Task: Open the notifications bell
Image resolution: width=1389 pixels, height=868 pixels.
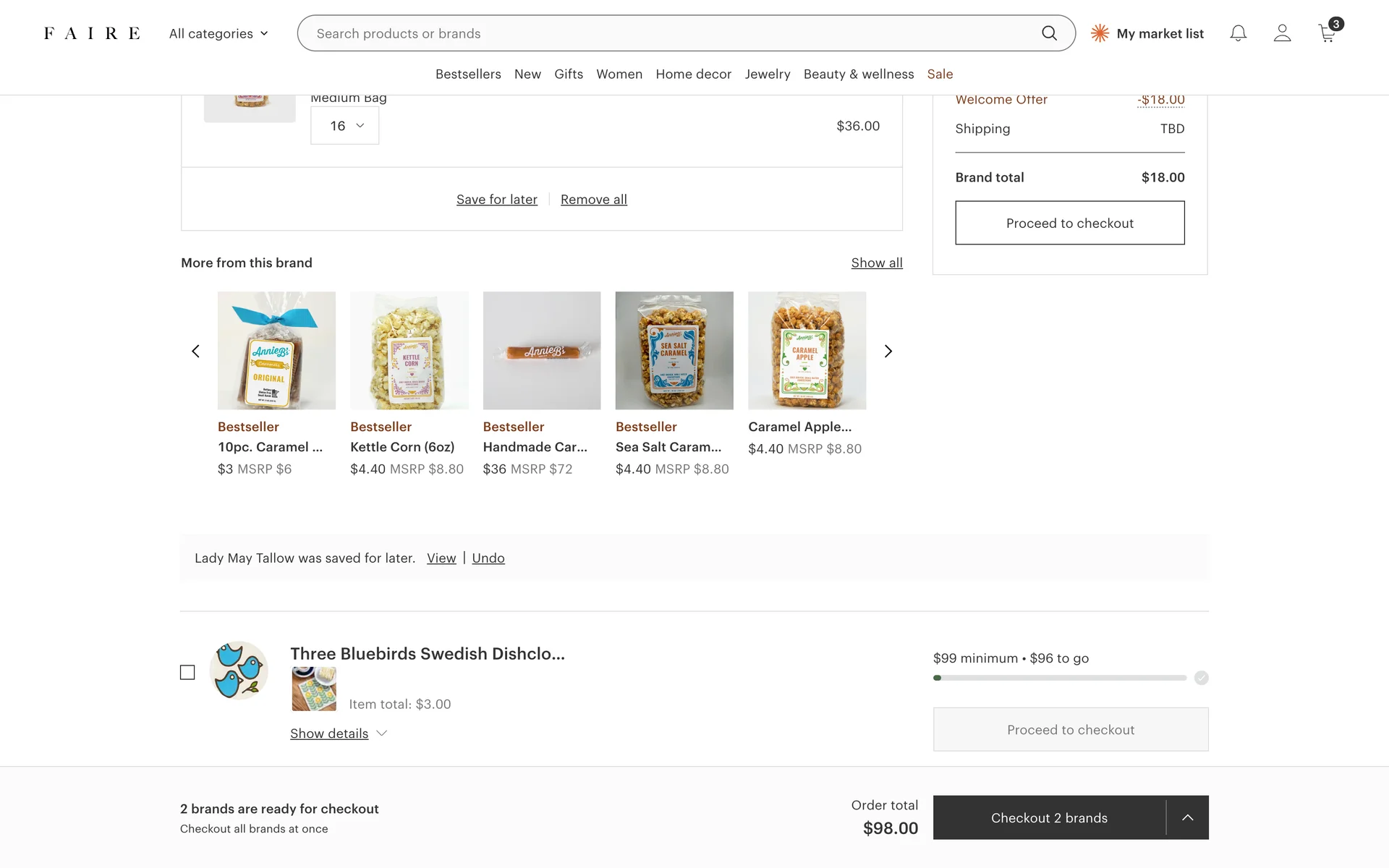Action: tap(1238, 33)
